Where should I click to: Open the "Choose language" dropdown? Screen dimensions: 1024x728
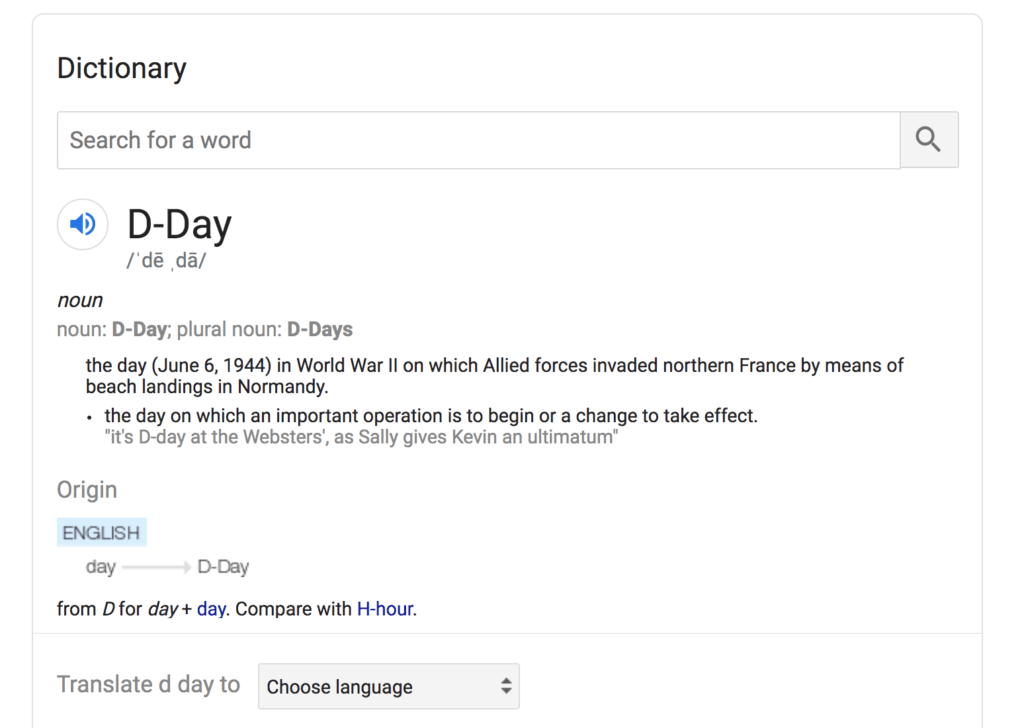coord(388,687)
